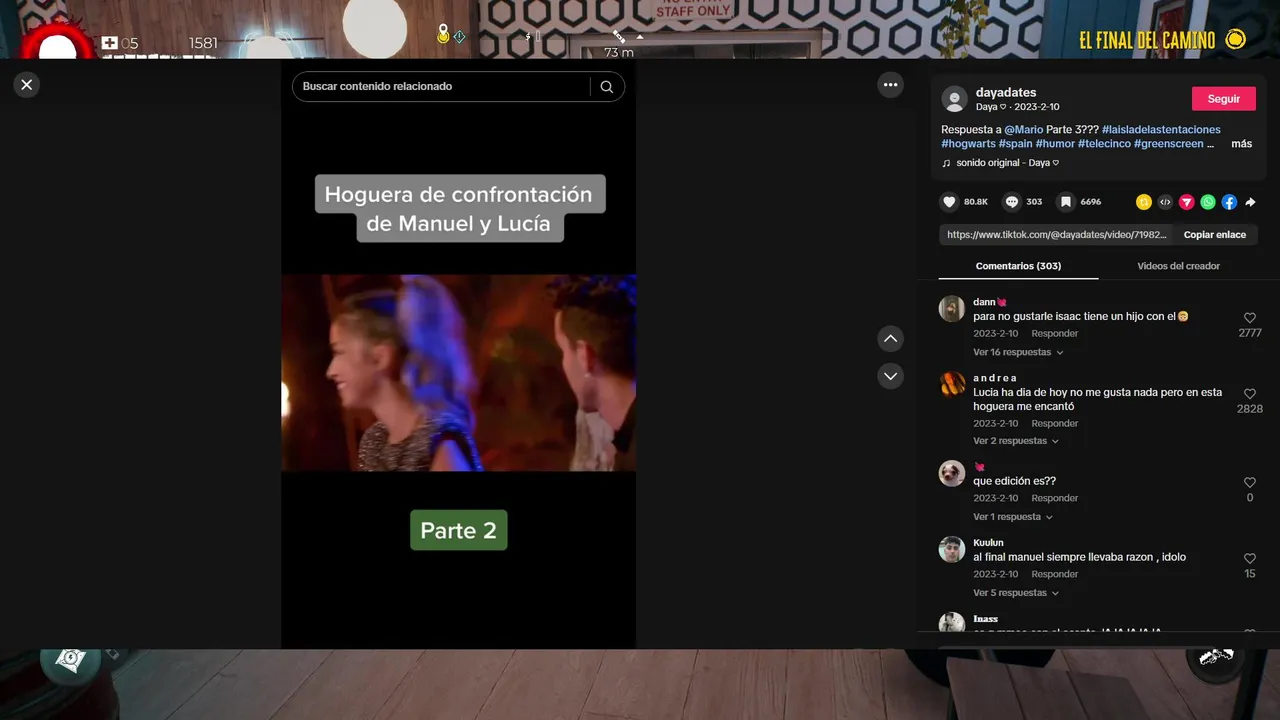The image size is (1280, 720).
Task: Click the music note sound icon
Action: pos(946,163)
